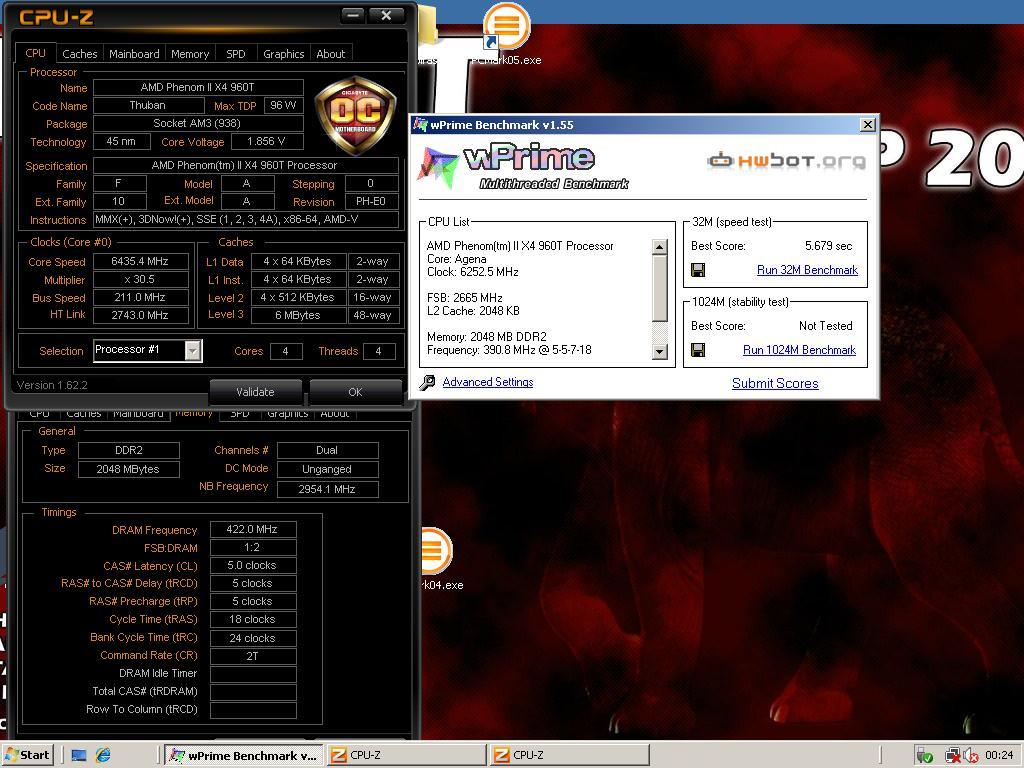Open the HWBOT.org logo link
Viewport: 1024px width, 768px height.
[x=786, y=161]
